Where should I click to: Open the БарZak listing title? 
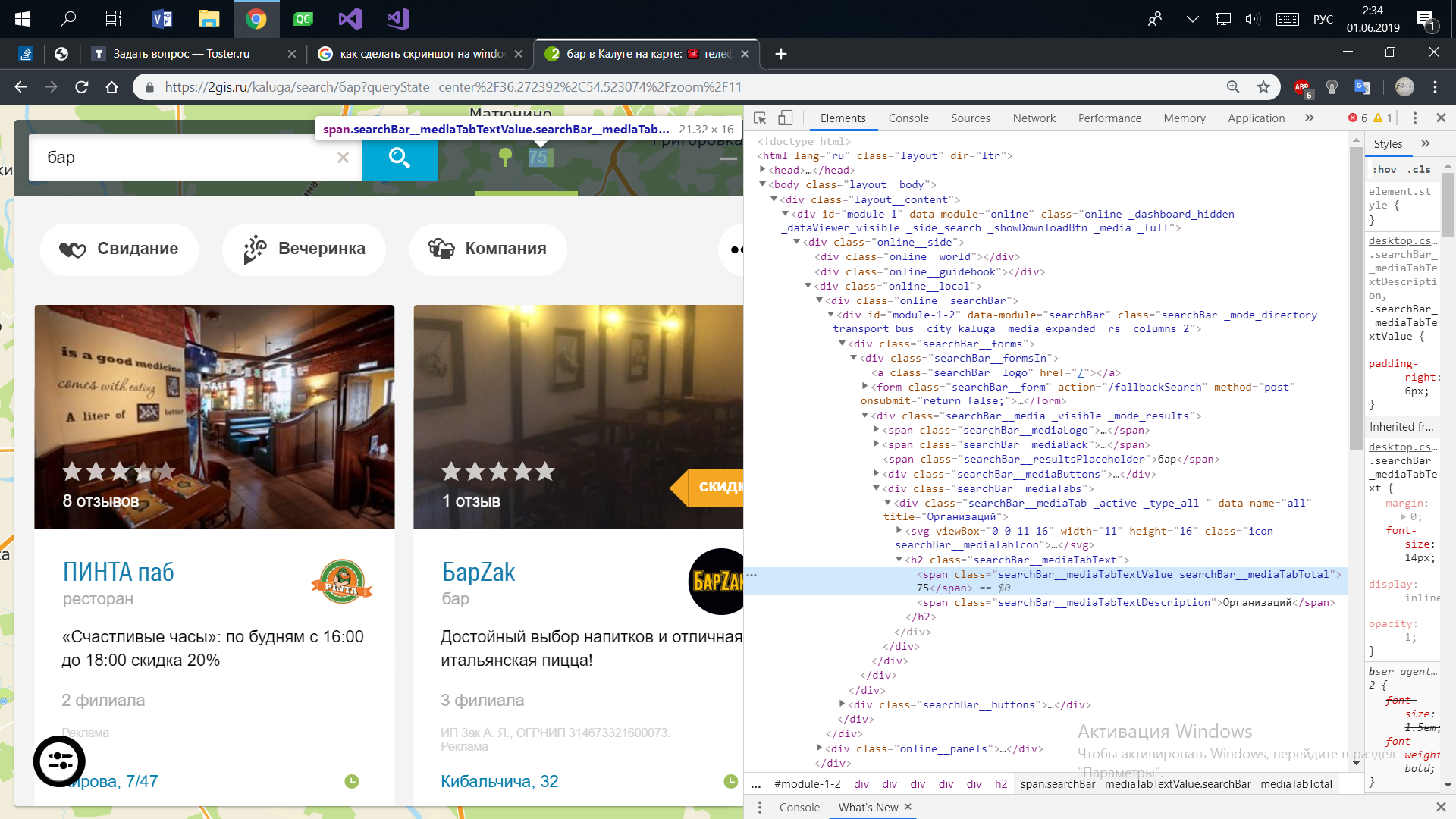(479, 572)
